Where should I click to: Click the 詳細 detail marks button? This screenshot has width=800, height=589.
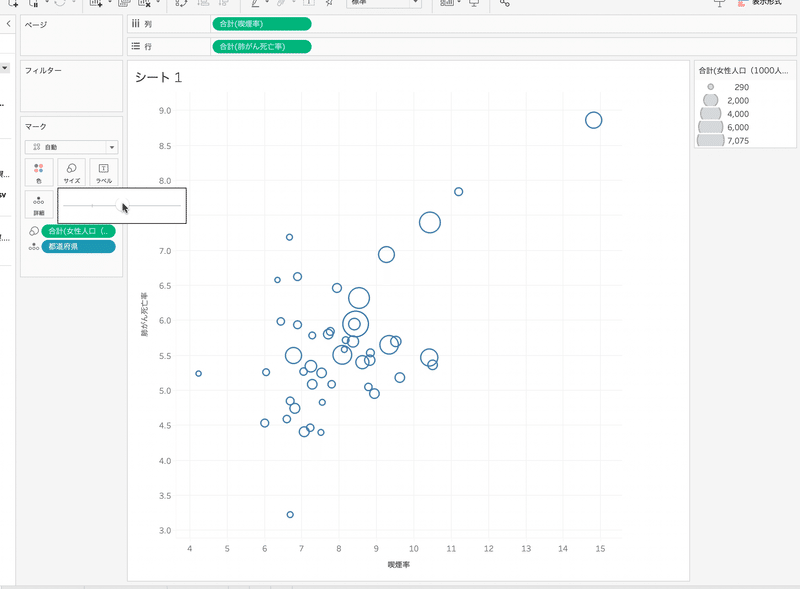point(39,204)
